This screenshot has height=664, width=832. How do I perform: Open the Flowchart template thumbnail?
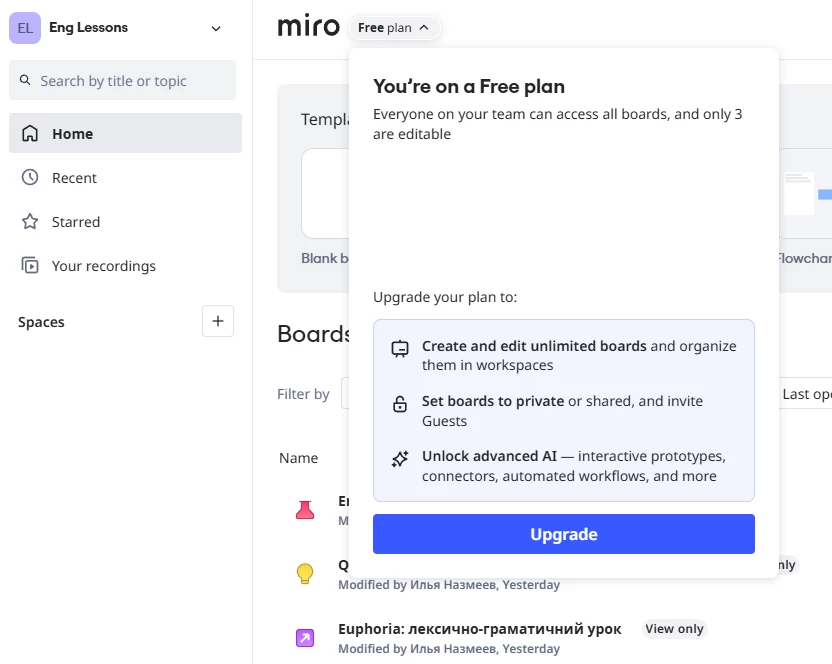[805, 193]
